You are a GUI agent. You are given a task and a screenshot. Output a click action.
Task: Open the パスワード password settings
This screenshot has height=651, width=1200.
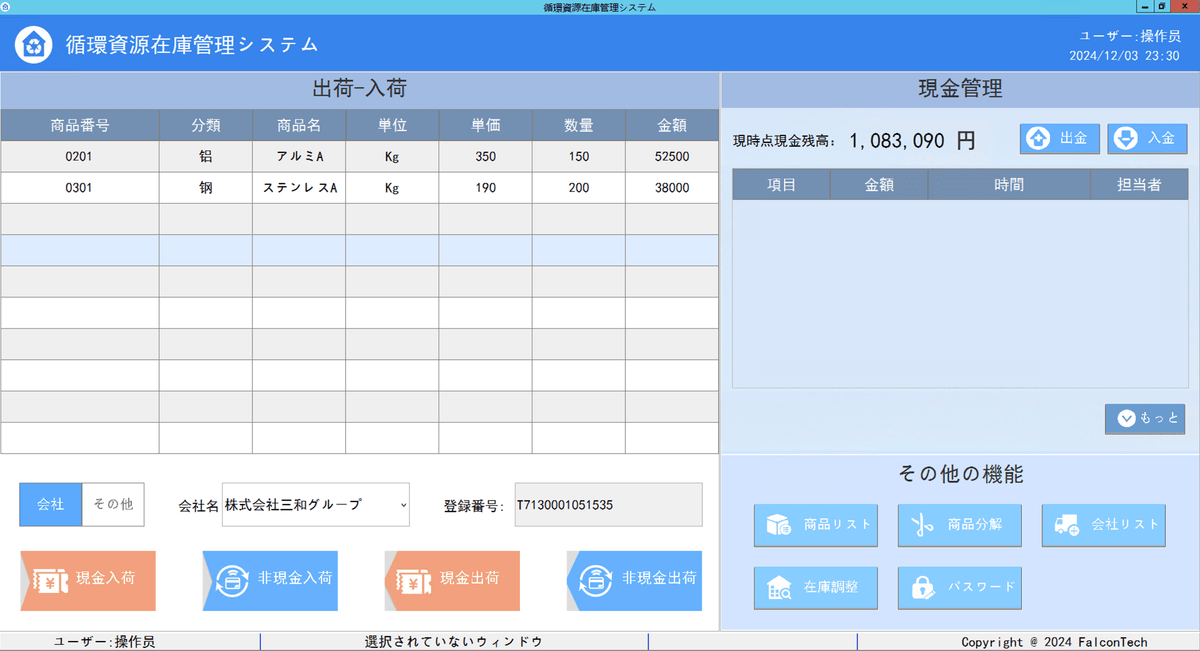pyautogui.click(x=959, y=588)
